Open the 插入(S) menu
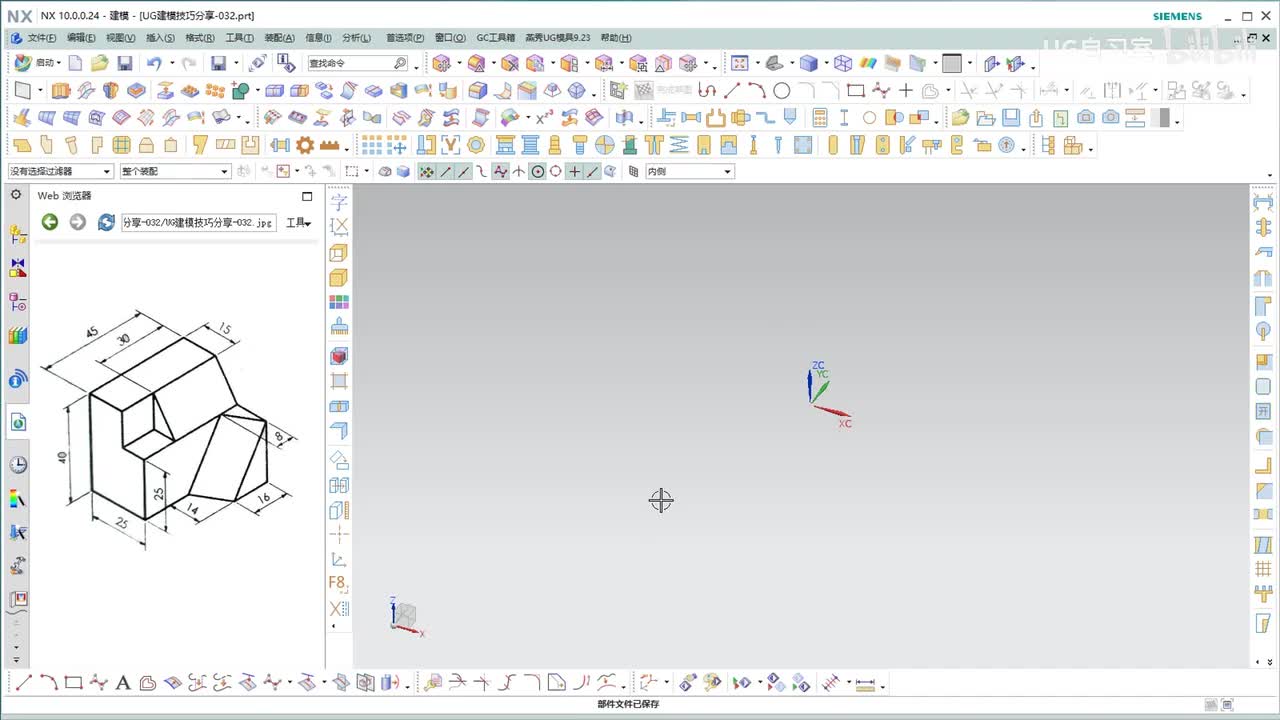Screen dimensions: 1280x720 tap(160, 38)
